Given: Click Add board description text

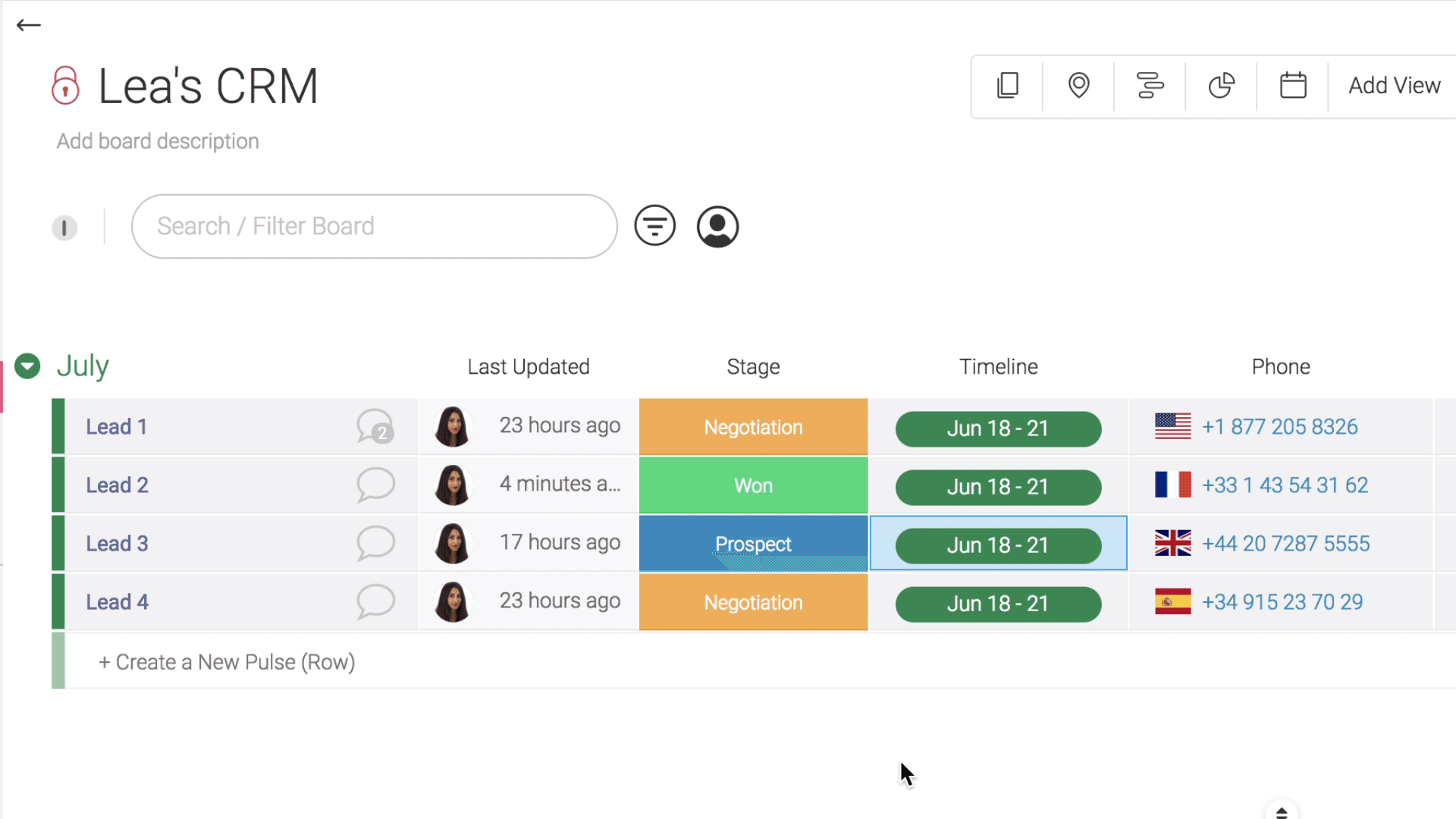Looking at the screenshot, I should 158,141.
